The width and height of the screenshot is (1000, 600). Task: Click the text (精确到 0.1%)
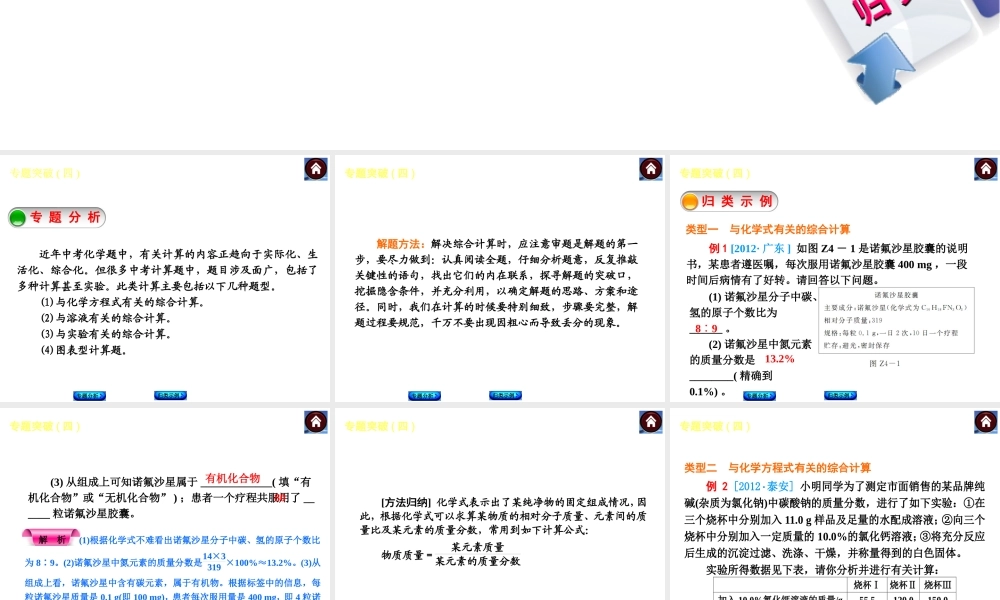tap(731, 383)
